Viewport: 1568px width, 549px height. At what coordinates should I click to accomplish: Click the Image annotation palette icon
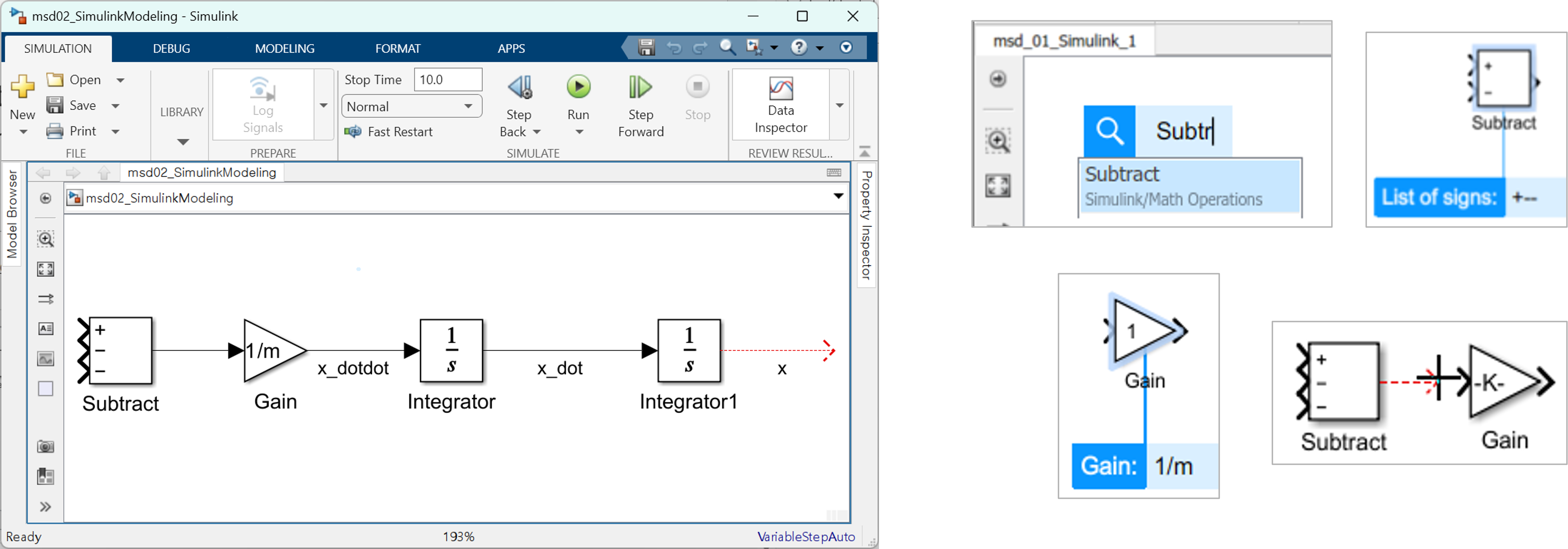click(46, 359)
